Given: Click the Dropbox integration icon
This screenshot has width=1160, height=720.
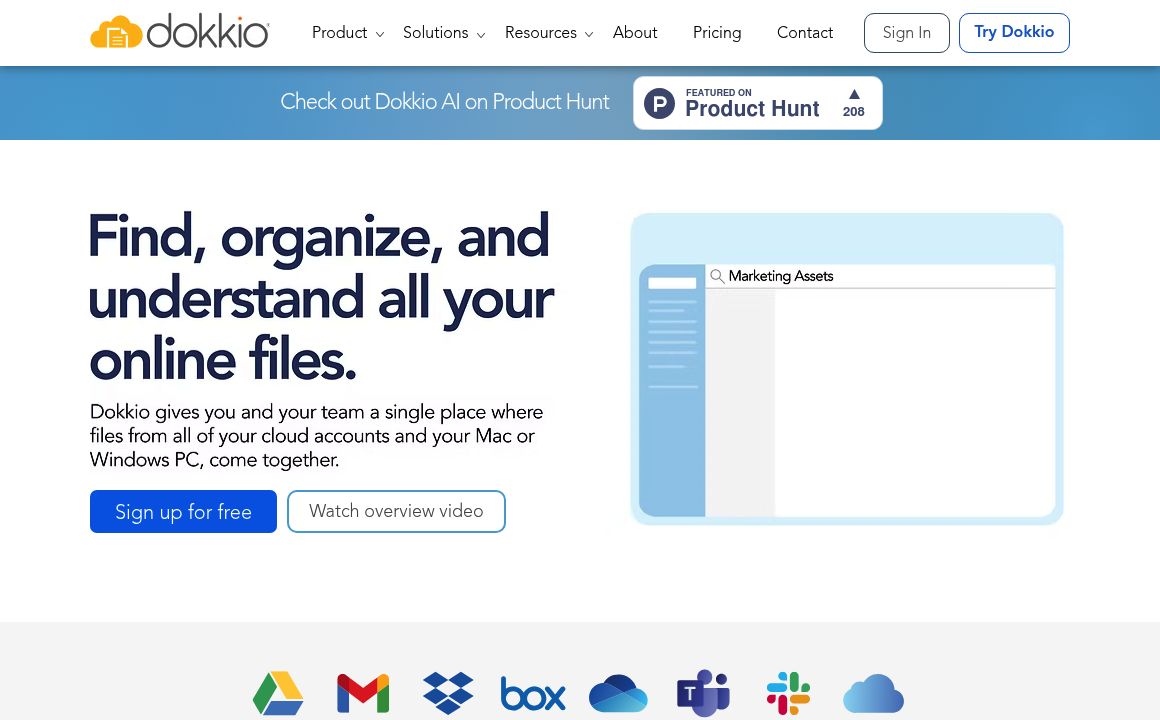Looking at the screenshot, I should point(448,693).
